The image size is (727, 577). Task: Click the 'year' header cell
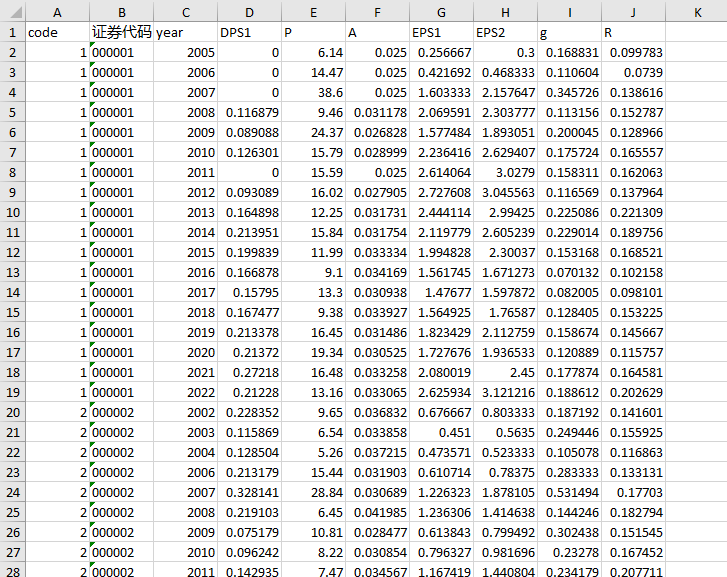pos(185,32)
